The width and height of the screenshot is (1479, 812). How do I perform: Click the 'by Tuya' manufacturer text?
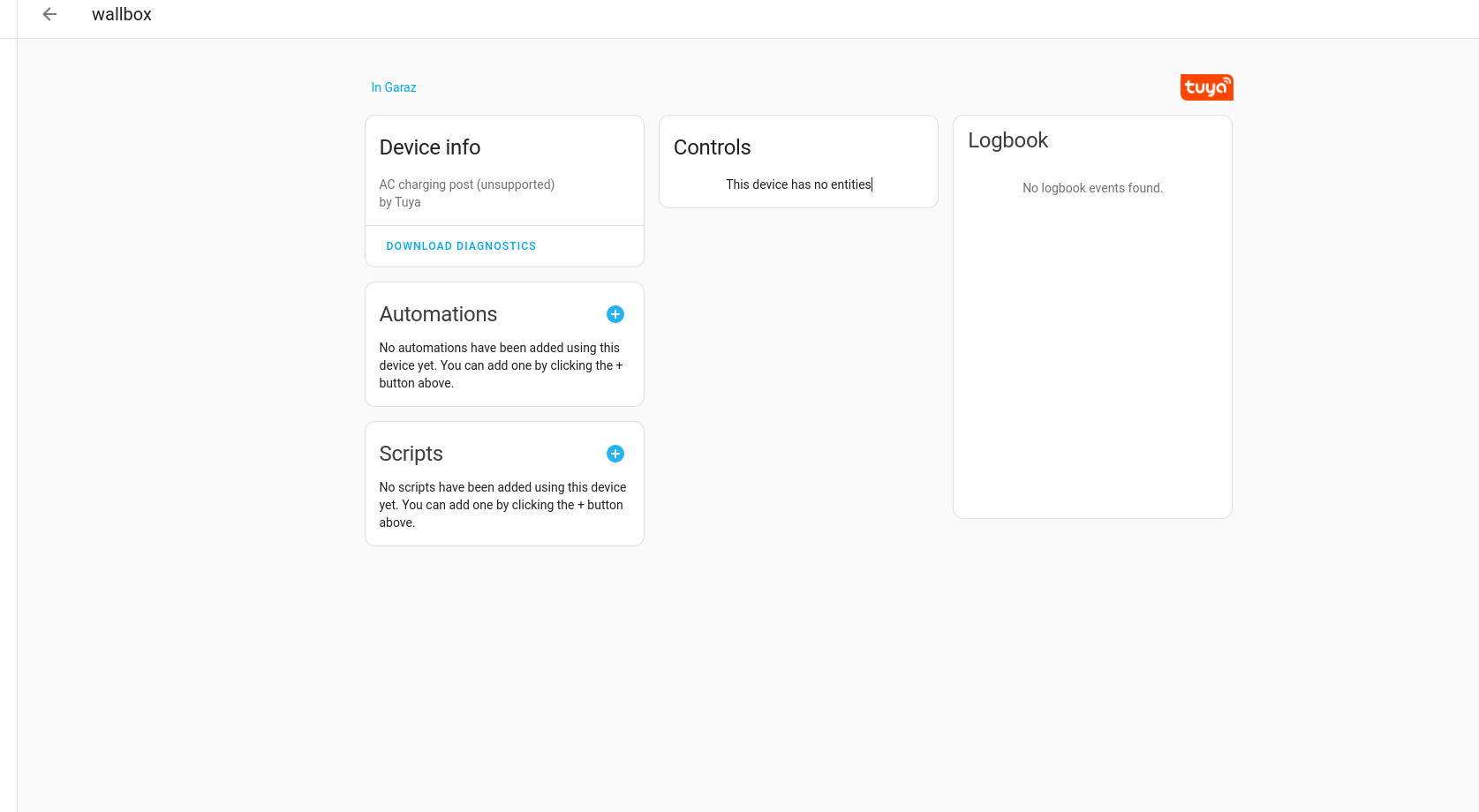399,202
